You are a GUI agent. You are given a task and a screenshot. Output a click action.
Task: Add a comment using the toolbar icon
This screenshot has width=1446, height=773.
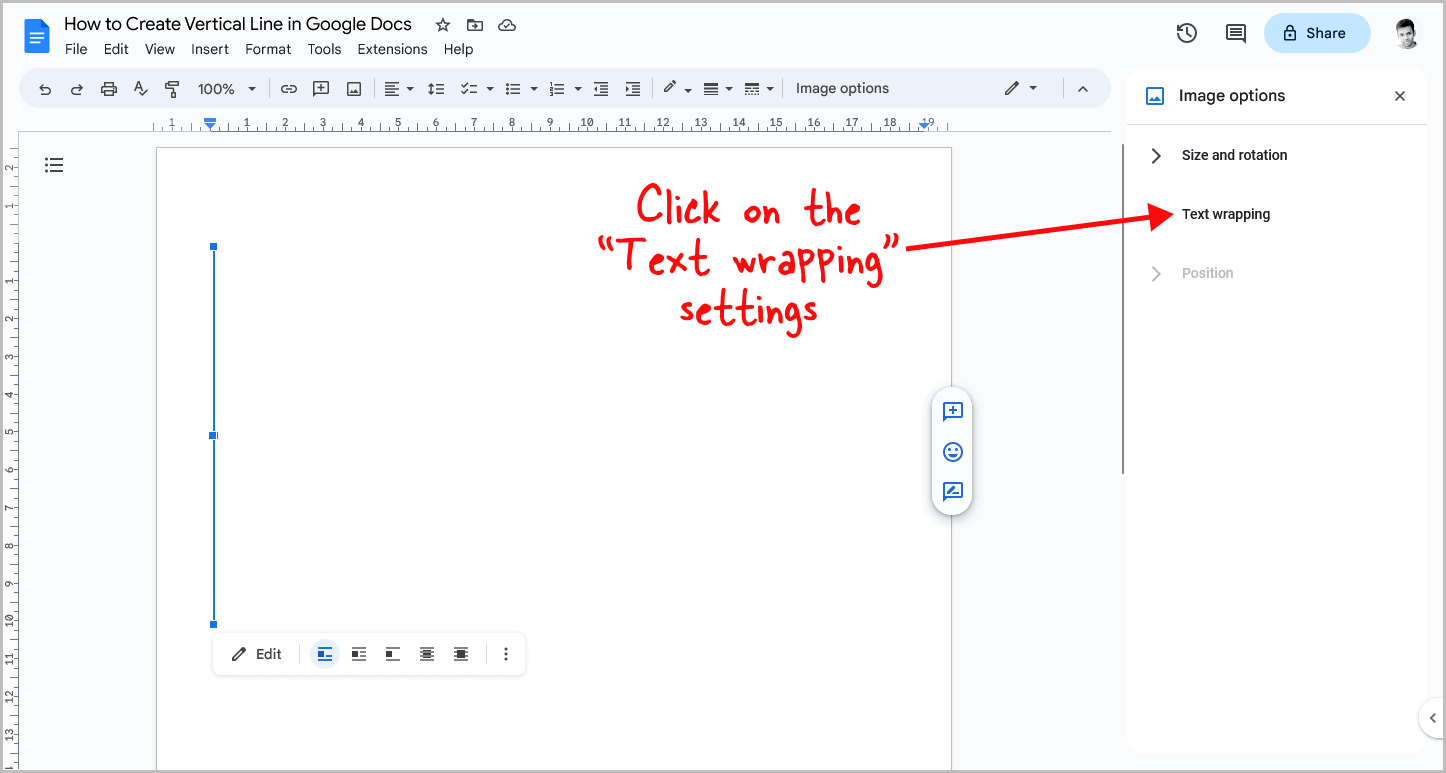pyautogui.click(x=321, y=88)
